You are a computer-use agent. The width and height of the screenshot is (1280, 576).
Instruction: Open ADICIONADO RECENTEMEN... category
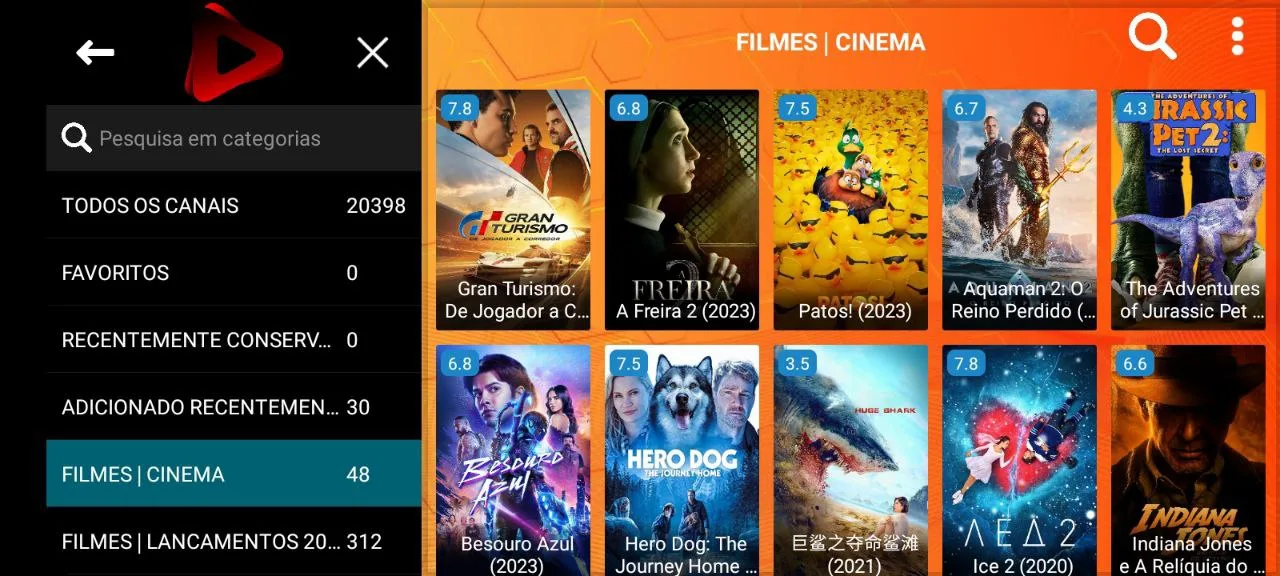click(233, 407)
